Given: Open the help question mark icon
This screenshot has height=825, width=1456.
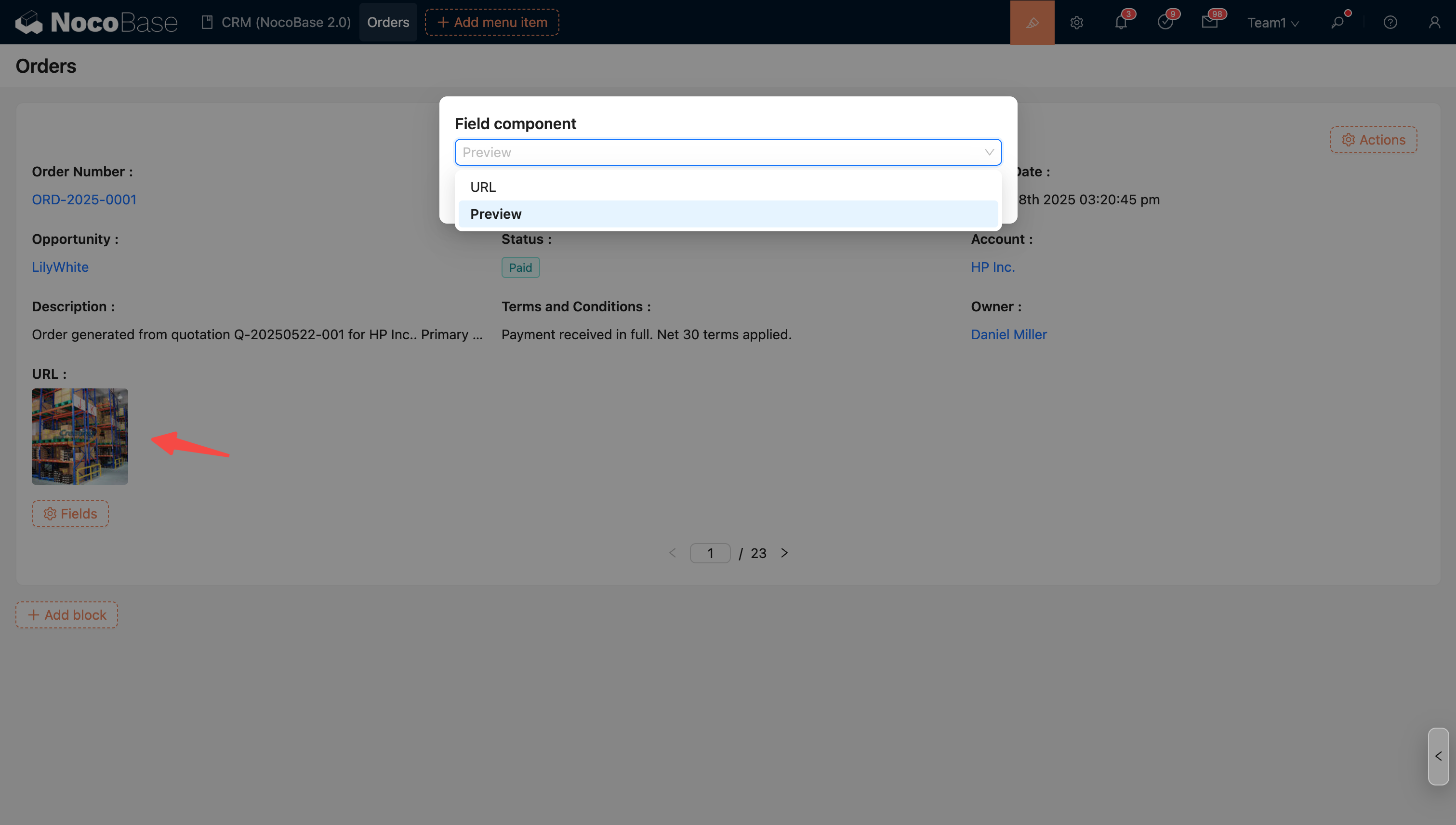Looking at the screenshot, I should click(1390, 23).
